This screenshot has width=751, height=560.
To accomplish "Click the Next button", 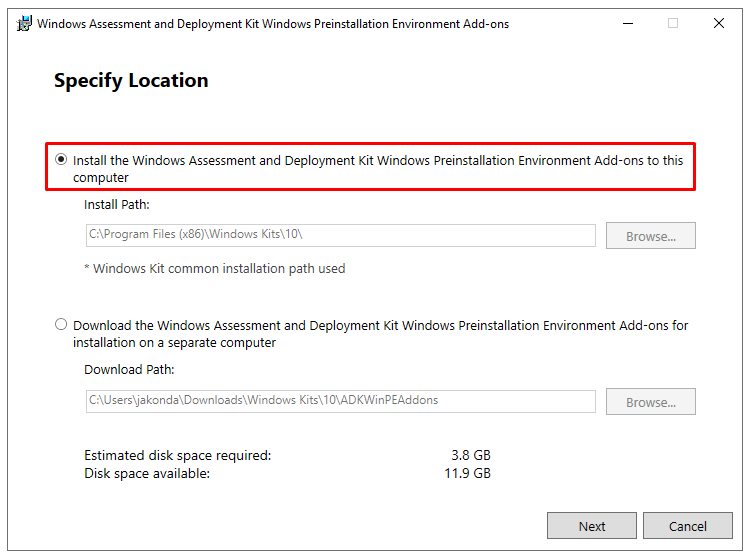I will [592, 526].
